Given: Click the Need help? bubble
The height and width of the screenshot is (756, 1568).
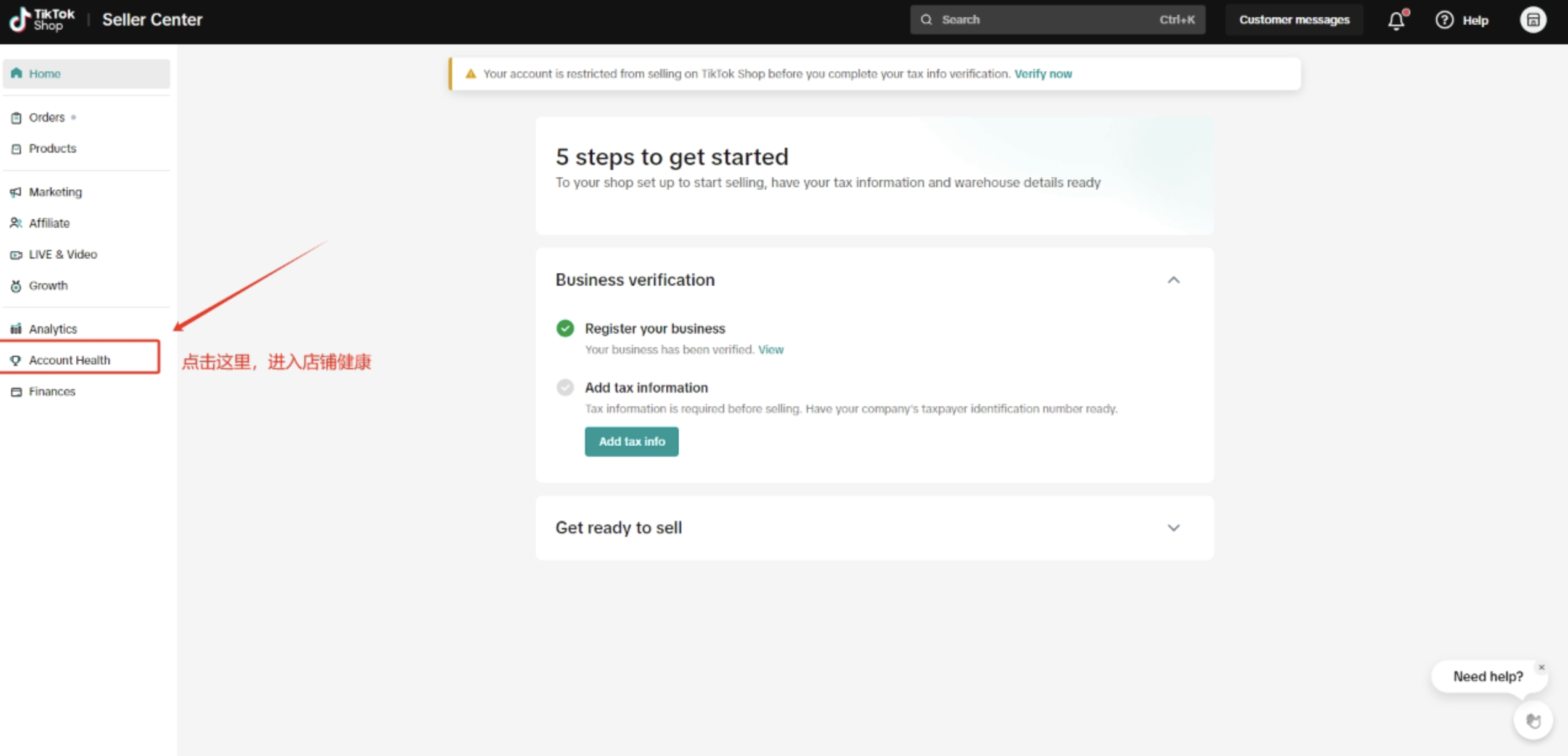Looking at the screenshot, I should click(x=1487, y=677).
